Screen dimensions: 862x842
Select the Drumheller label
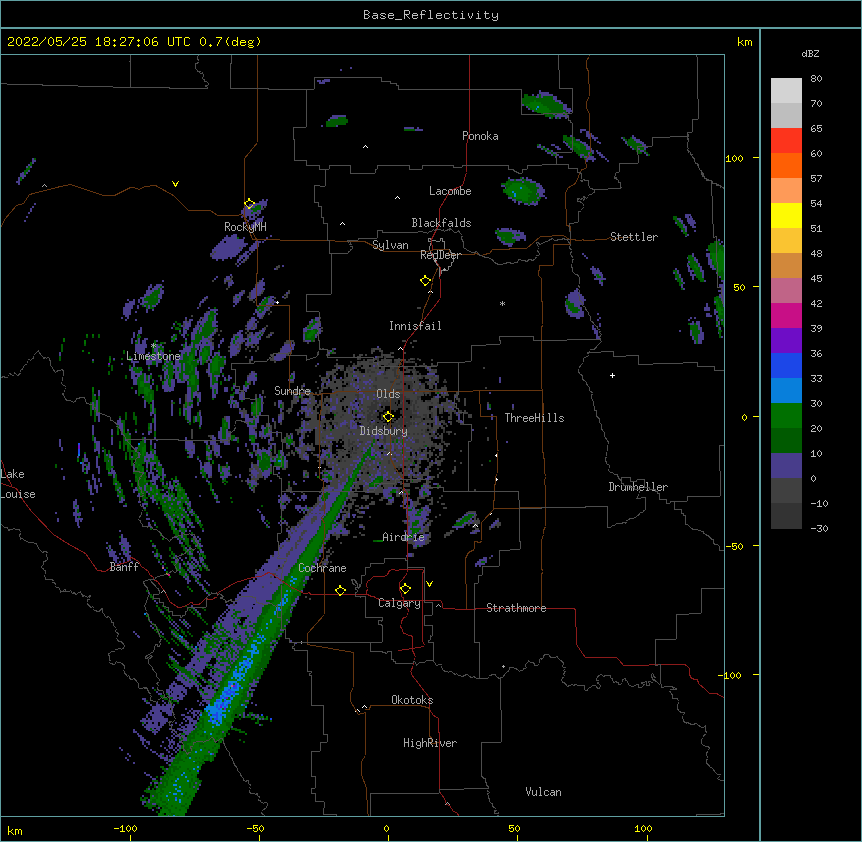(x=638, y=487)
